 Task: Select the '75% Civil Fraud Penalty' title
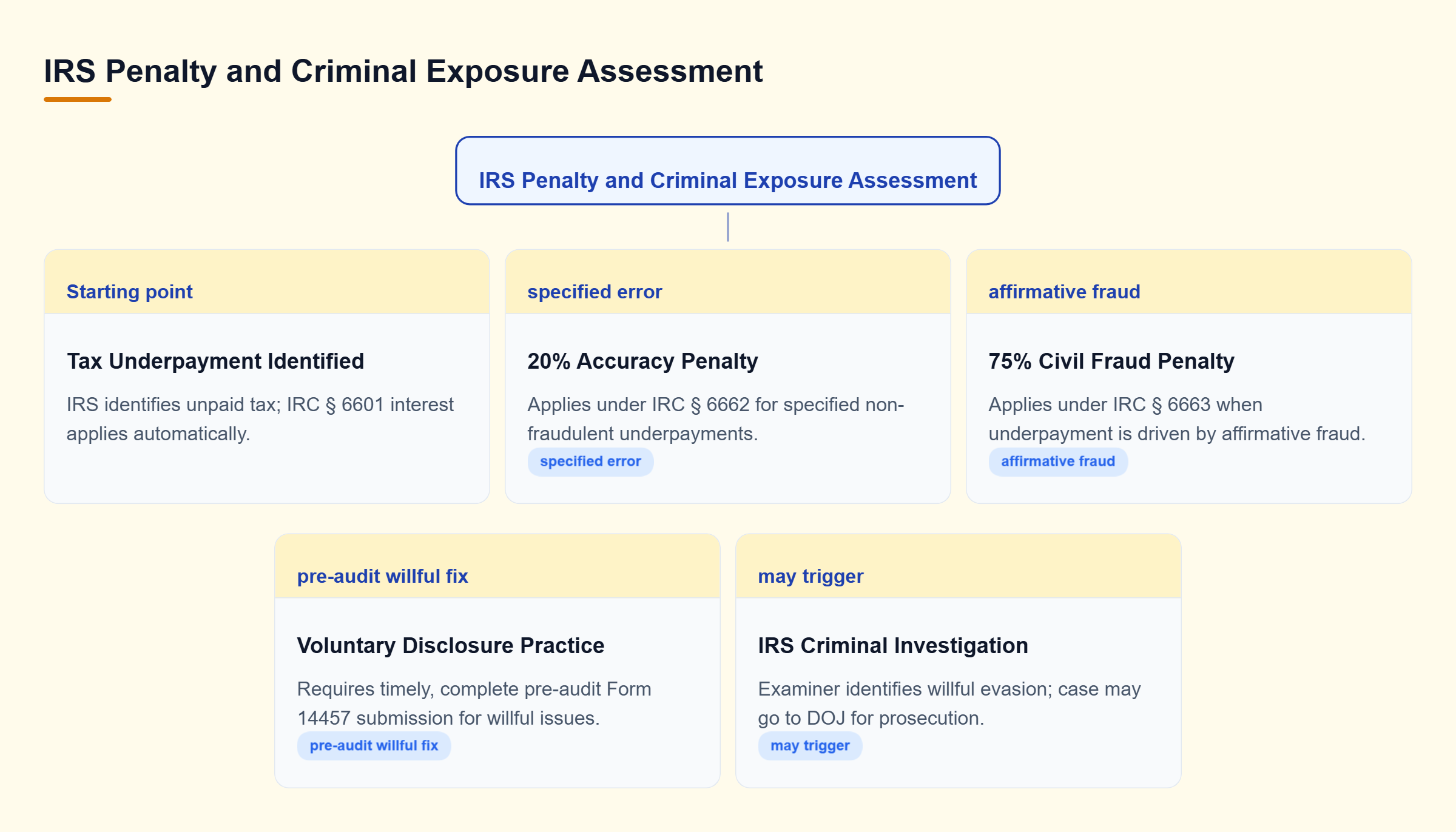pos(1111,361)
